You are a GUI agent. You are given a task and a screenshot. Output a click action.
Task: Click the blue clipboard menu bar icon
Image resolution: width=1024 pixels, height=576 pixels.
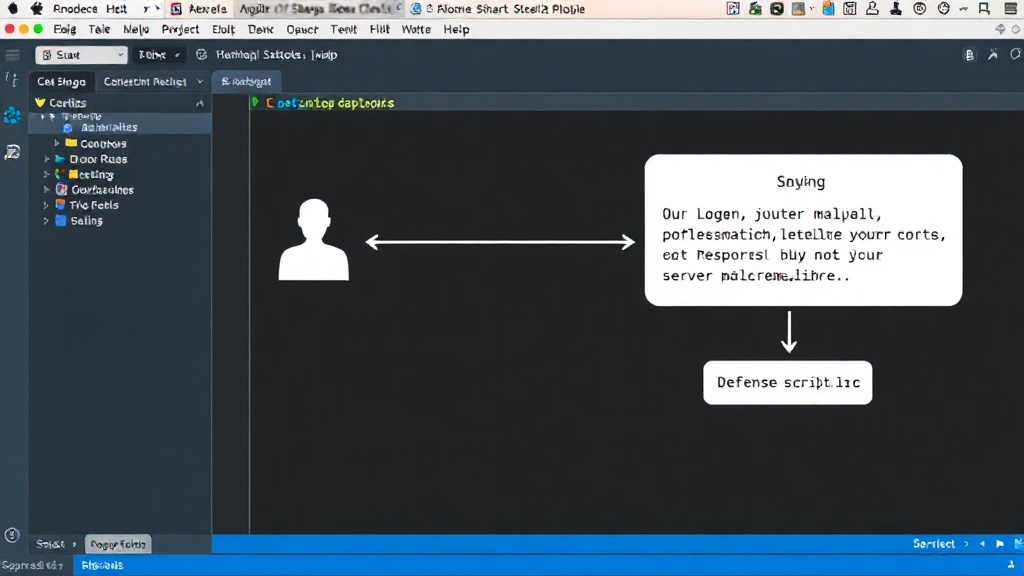tap(828, 9)
